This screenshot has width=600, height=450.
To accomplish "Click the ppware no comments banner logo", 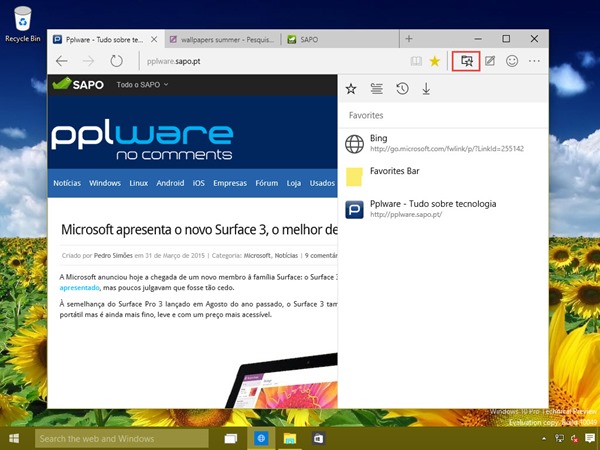I will point(142,139).
